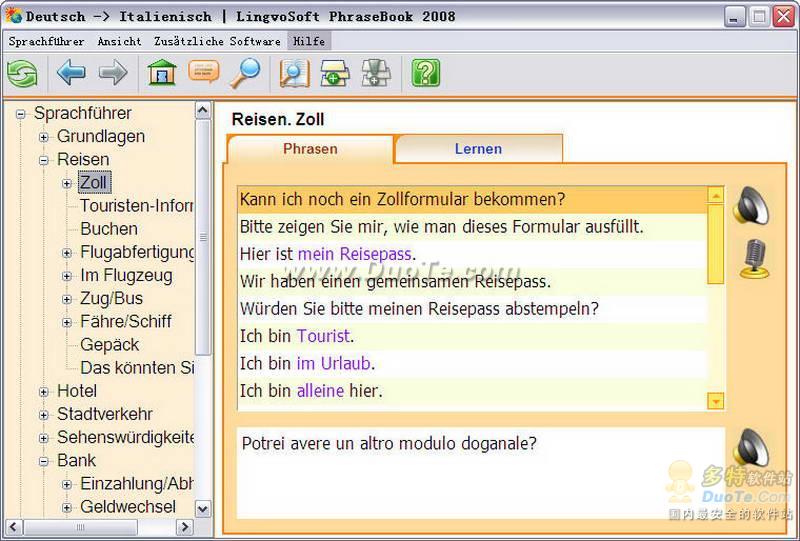
Task: Select phrase 'Wir haben einen gemeinsamen Reisepass.'
Action: [x=472, y=281]
